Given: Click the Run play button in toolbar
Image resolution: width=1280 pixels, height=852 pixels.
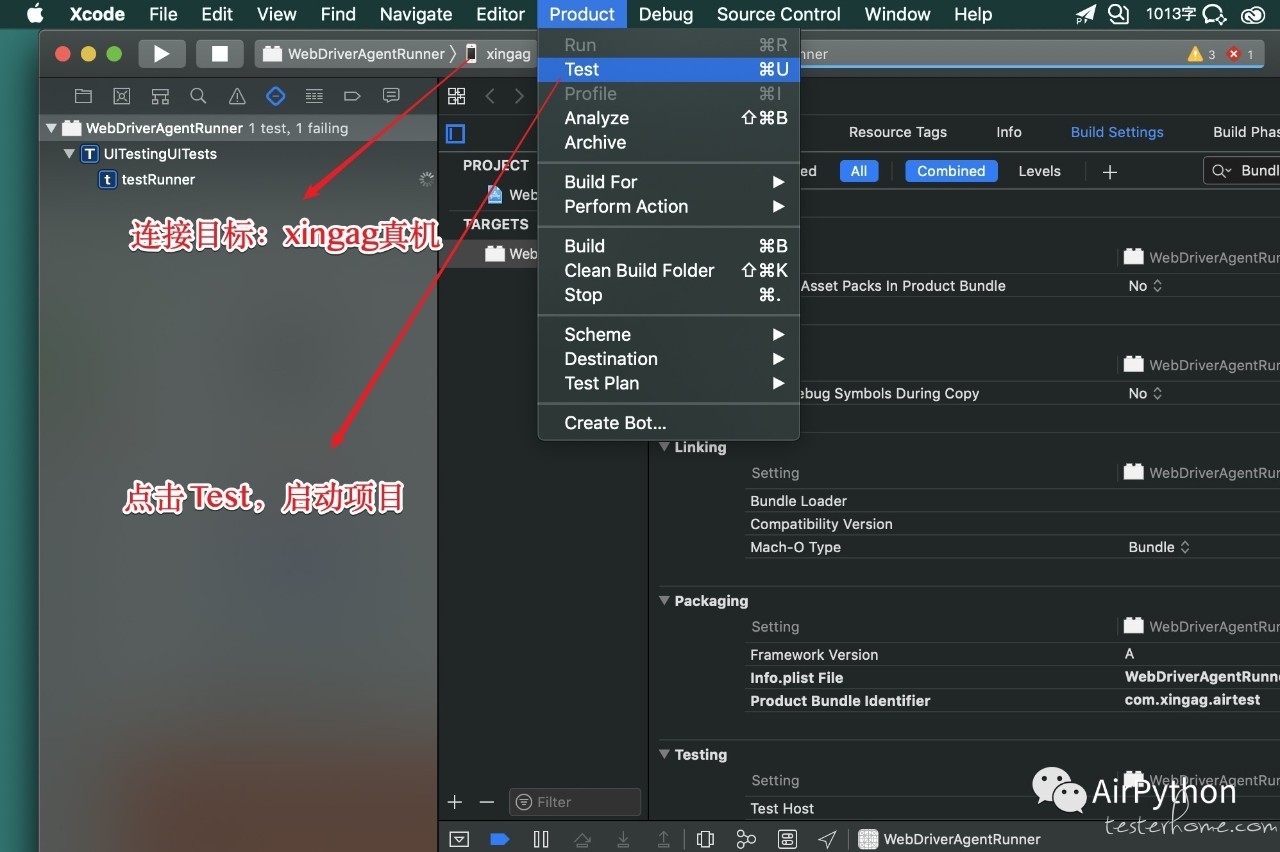Looking at the screenshot, I should tap(162, 54).
